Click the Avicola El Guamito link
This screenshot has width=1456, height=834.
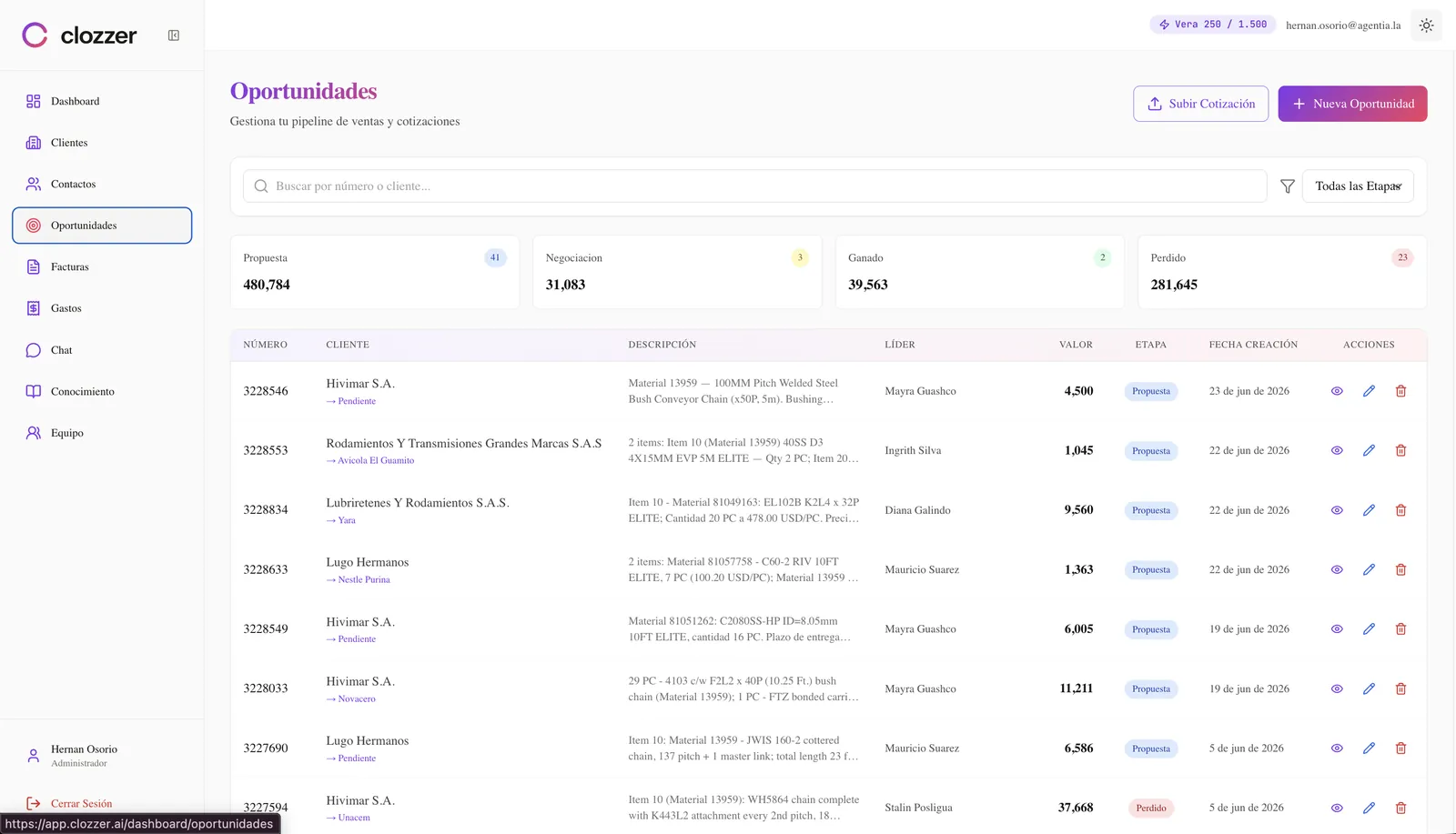tap(370, 461)
